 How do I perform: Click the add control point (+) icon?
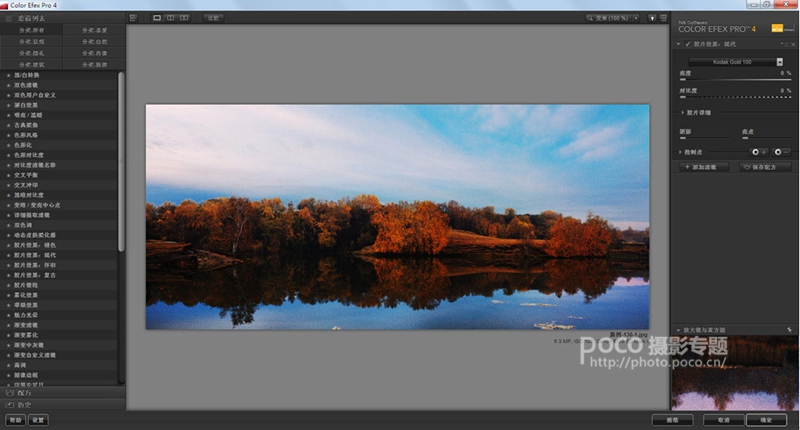pyautogui.click(x=759, y=152)
